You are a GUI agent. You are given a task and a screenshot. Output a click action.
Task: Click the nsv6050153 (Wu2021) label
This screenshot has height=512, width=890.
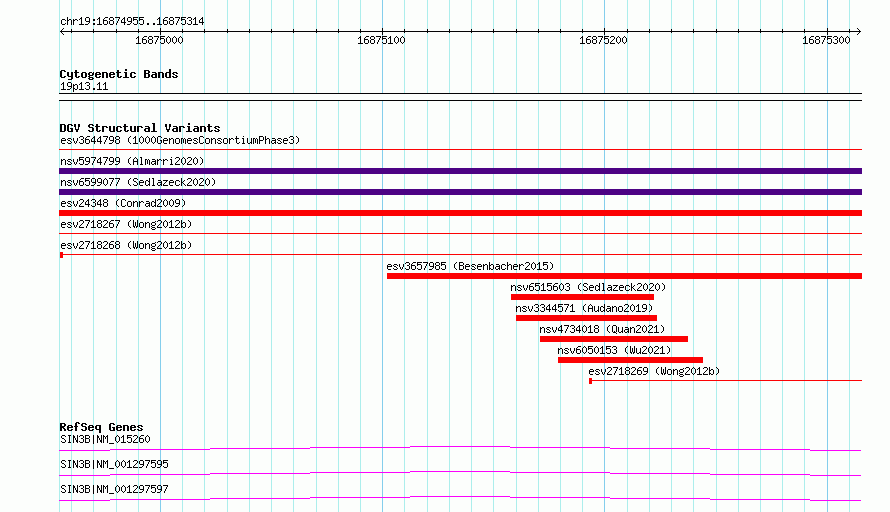[614, 350]
